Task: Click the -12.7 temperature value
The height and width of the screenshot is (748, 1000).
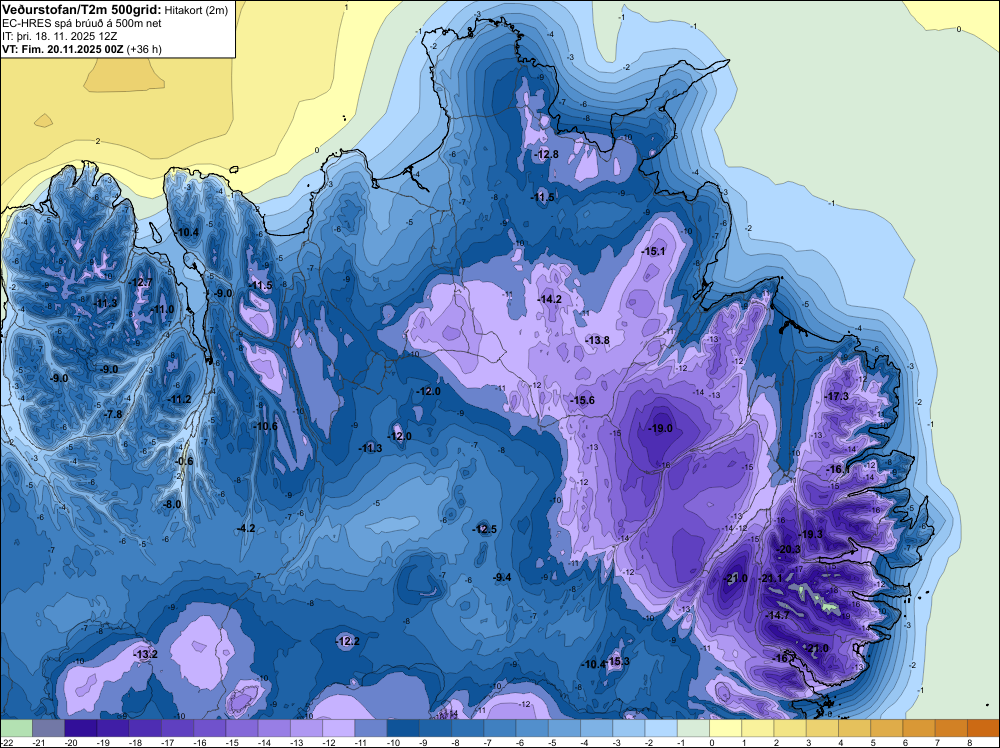Action: tap(140, 282)
